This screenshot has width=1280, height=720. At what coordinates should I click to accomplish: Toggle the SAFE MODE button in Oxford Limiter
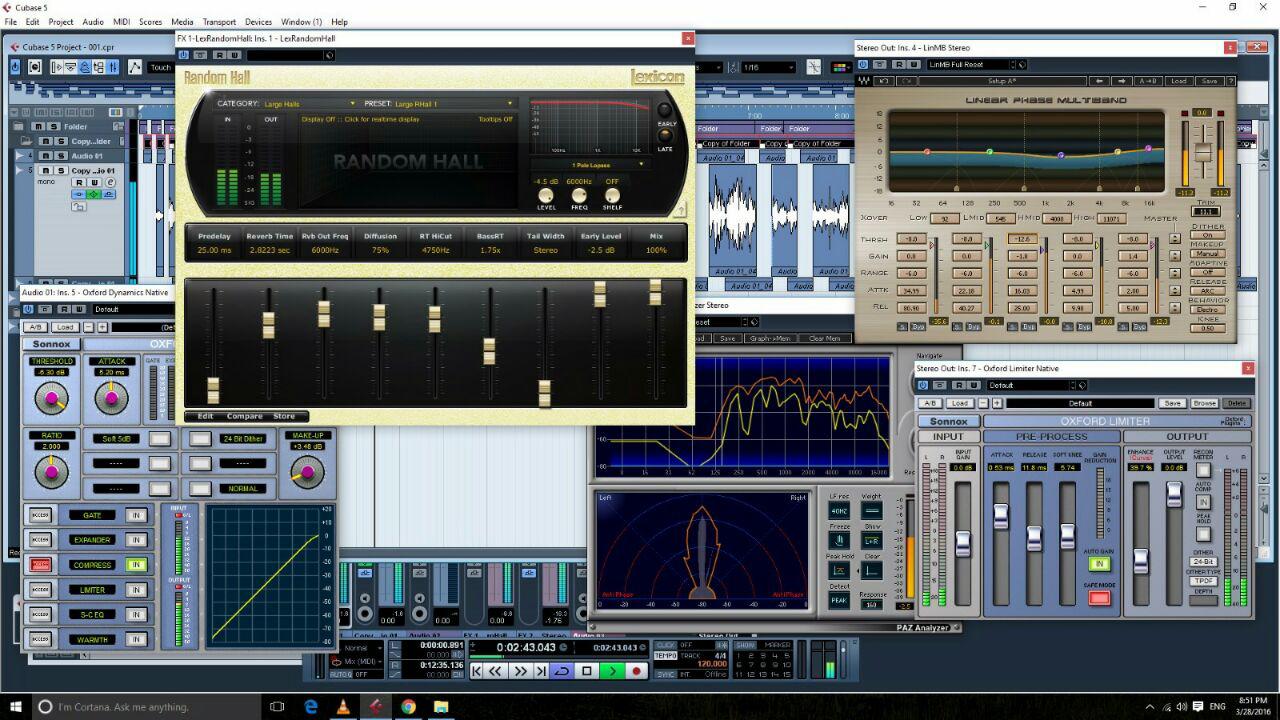pyautogui.click(x=1099, y=598)
